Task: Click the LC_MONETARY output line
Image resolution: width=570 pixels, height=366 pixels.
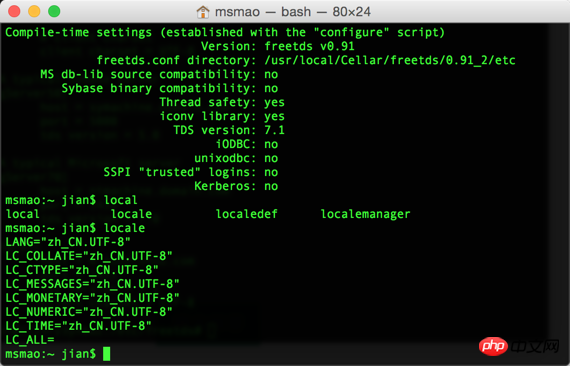Action: click(x=92, y=298)
